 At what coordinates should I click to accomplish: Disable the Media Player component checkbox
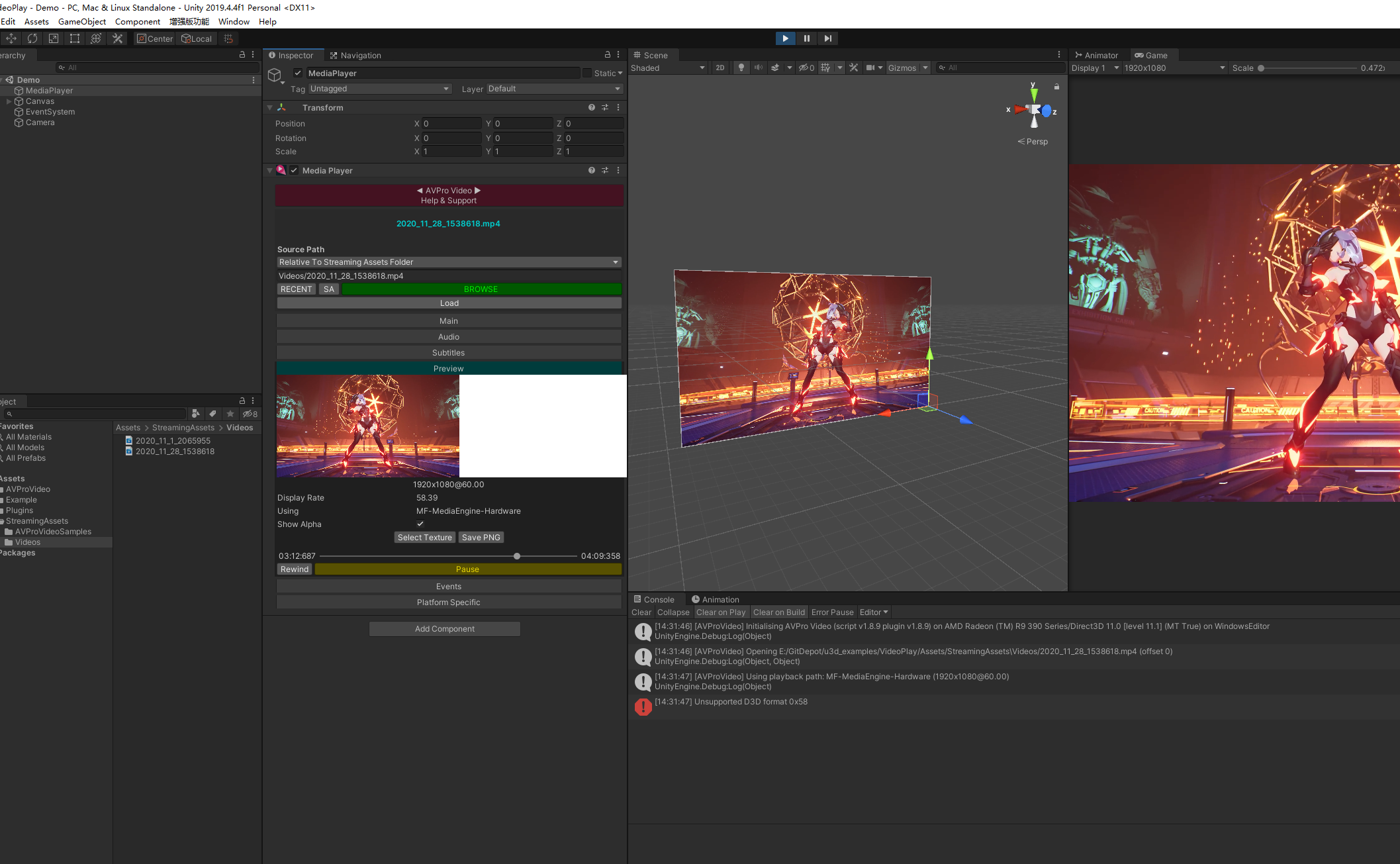click(x=294, y=170)
